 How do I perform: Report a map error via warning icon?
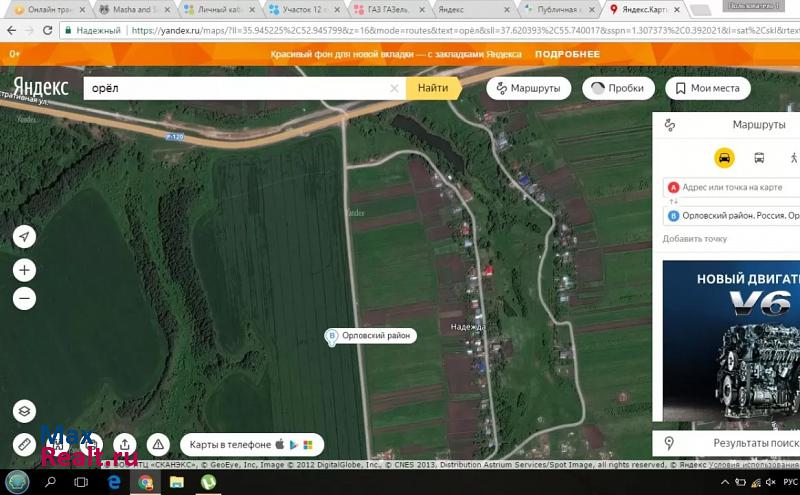point(157,444)
